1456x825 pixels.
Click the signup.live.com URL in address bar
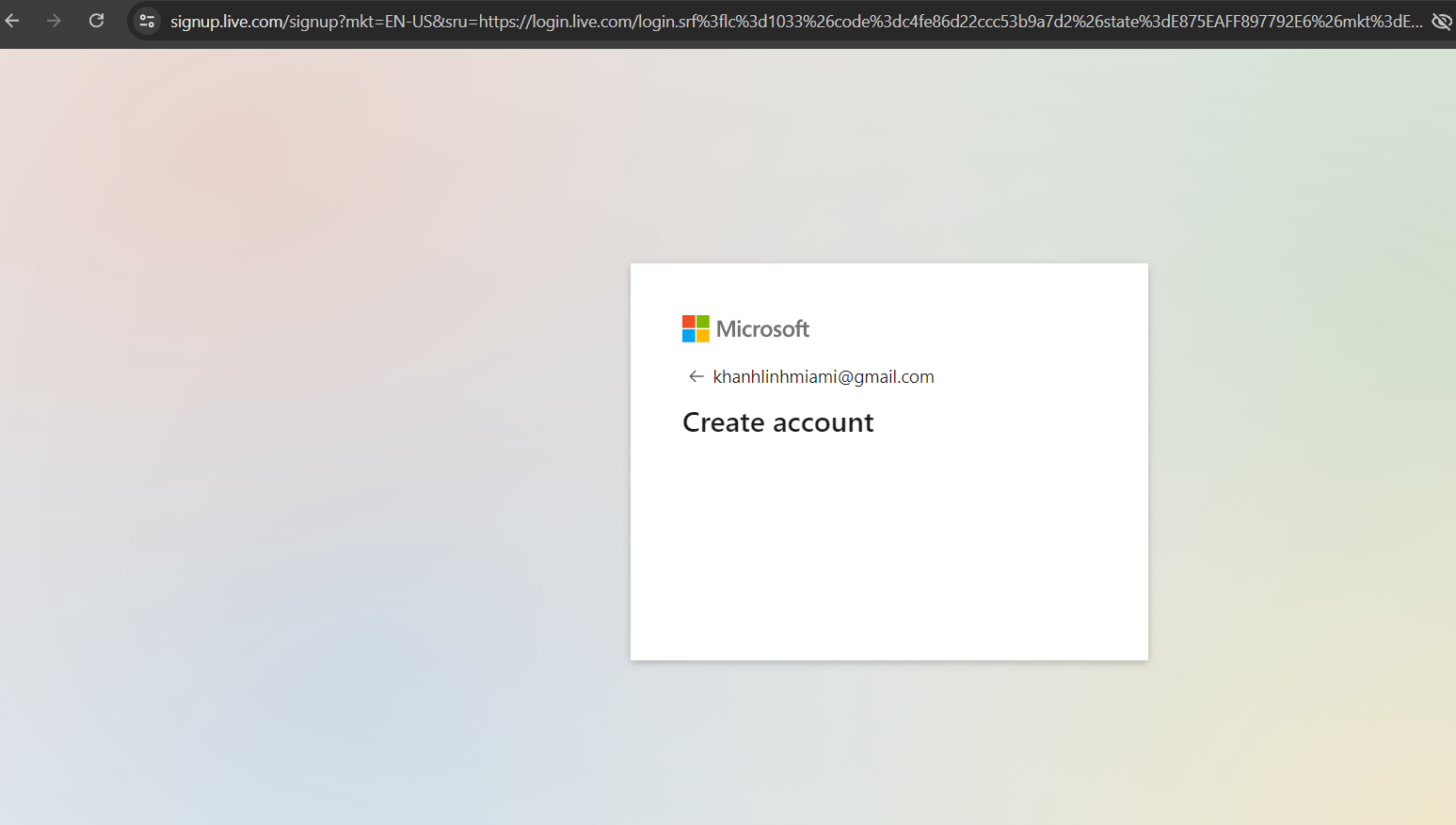[x=796, y=21]
